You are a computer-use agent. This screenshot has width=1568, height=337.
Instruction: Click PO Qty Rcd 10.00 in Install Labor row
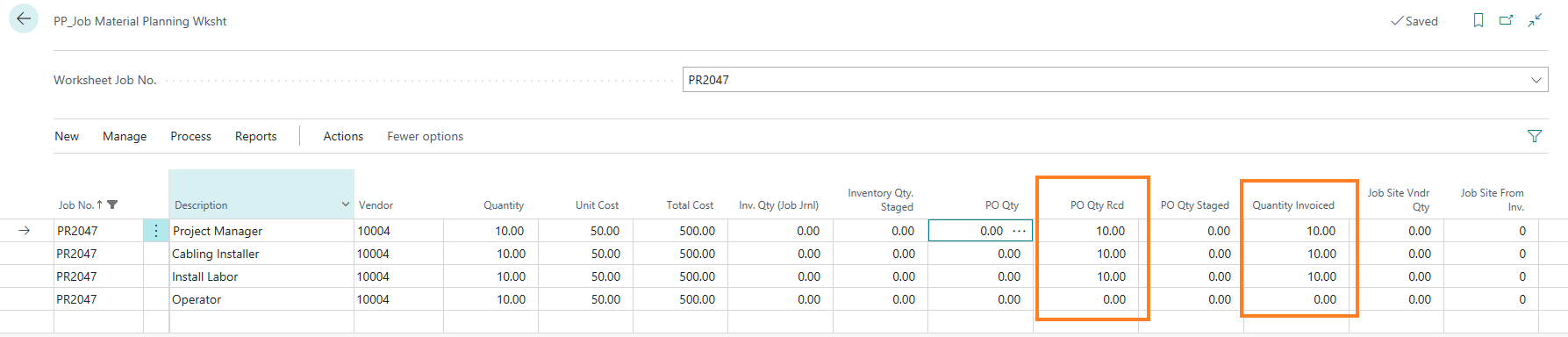pos(1111,276)
